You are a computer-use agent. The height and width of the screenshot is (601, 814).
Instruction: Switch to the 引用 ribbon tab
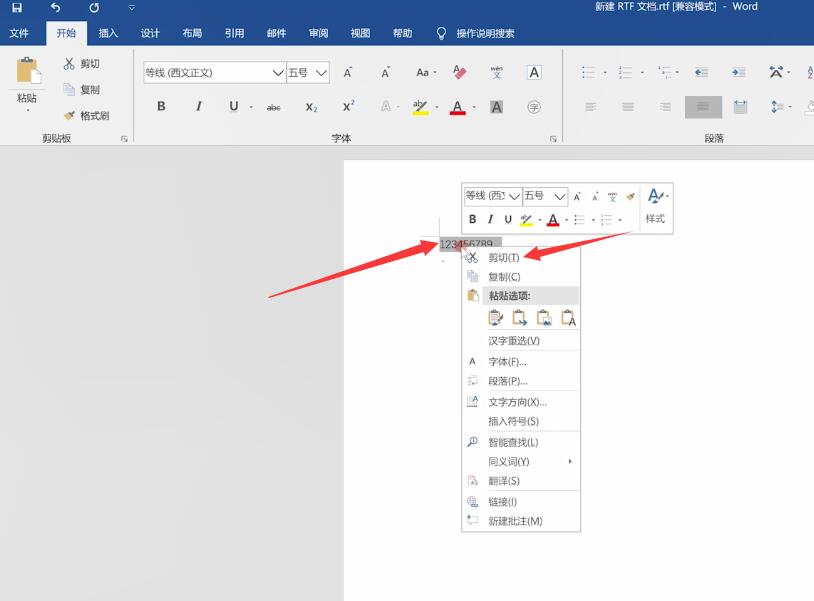[234, 33]
